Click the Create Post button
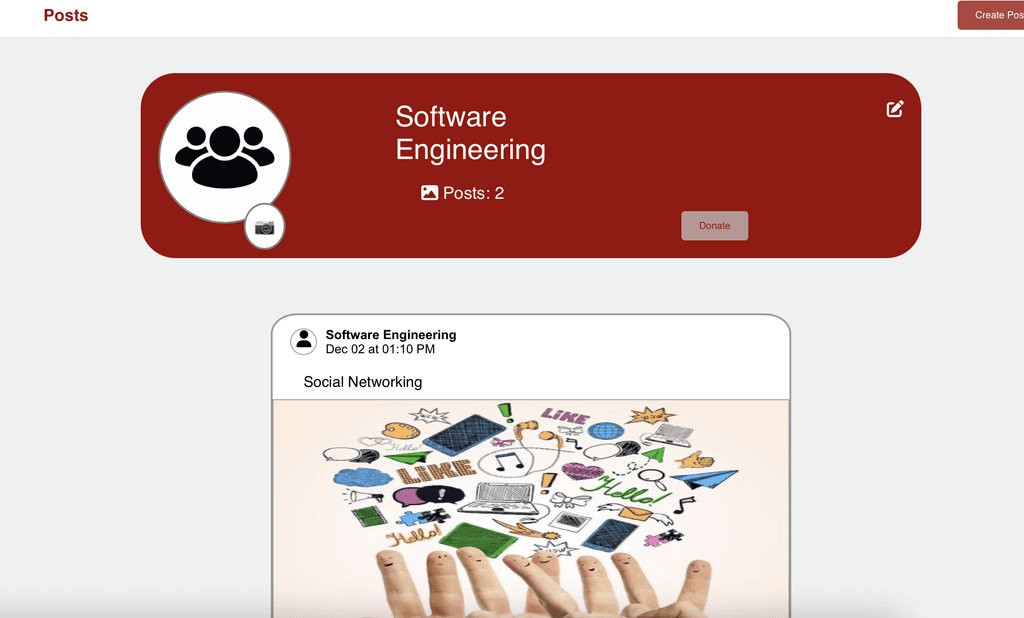The width and height of the screenshot is (1024, 618). click(993, 15)
